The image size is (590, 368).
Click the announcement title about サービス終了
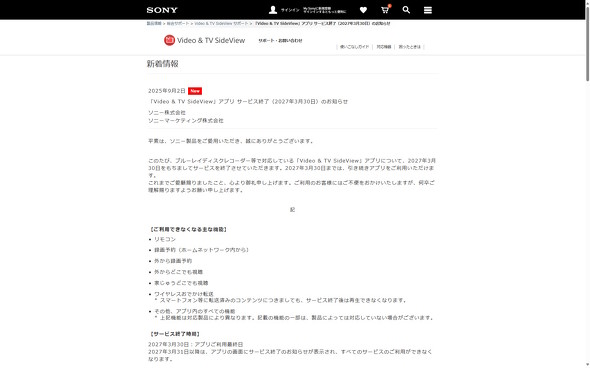(x=248, y=102)
